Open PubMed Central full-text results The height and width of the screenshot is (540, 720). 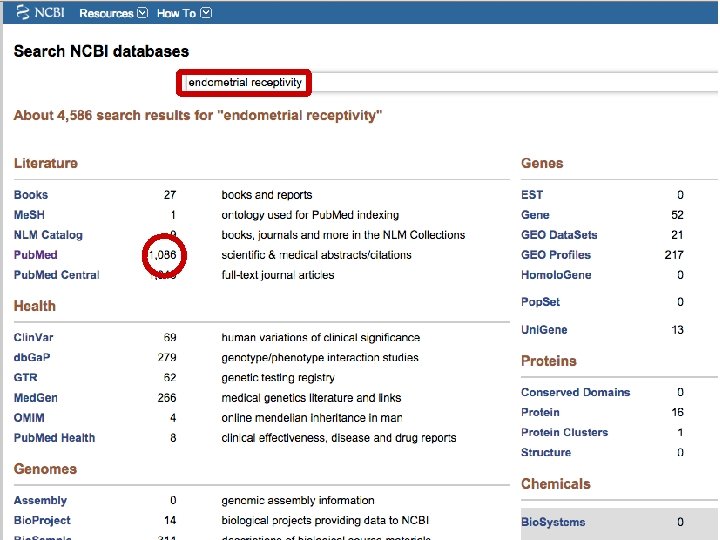[56, 275]
